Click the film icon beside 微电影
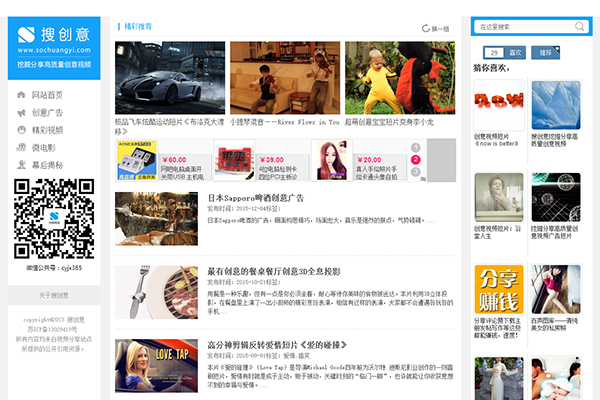The image size is (600, 400). [22, 148]
